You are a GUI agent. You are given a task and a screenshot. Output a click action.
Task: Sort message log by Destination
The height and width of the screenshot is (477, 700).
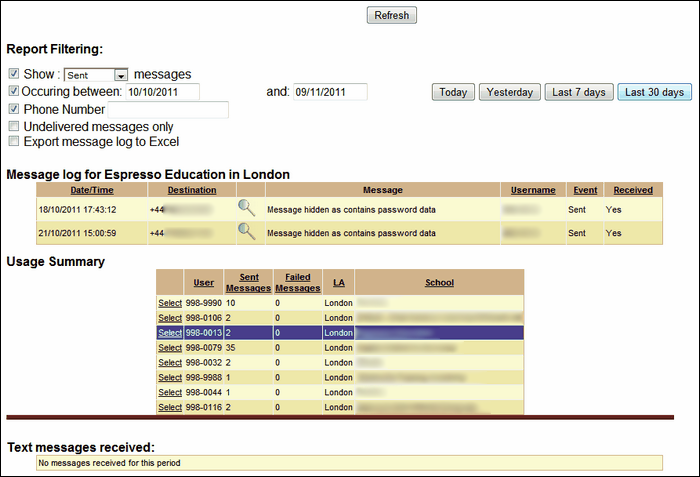[192, 190]
